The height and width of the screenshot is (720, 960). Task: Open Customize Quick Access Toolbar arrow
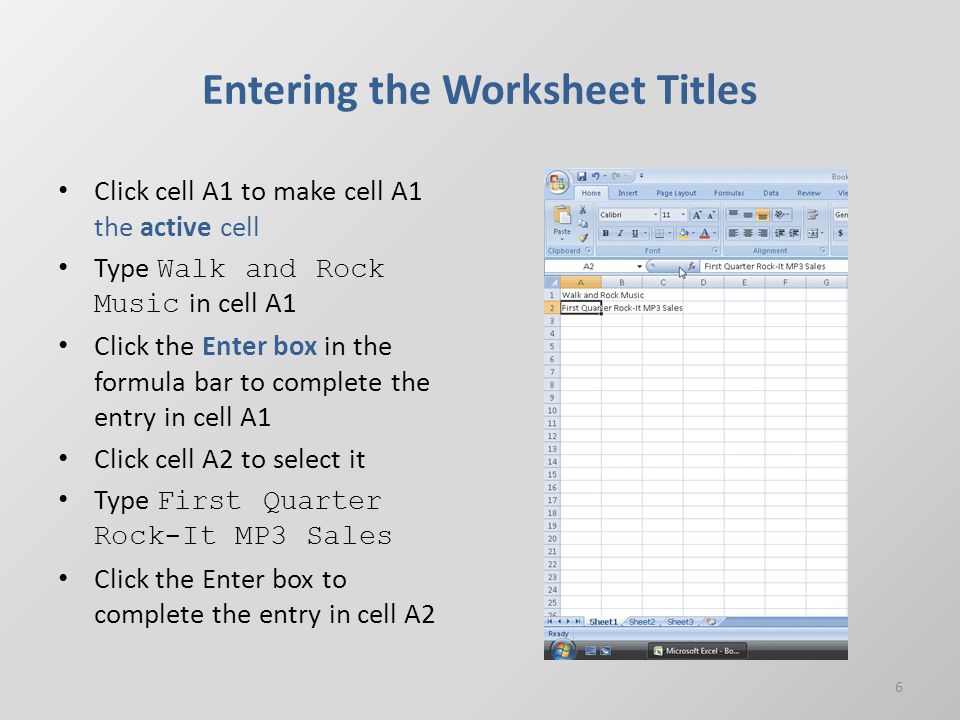point(642,176)
